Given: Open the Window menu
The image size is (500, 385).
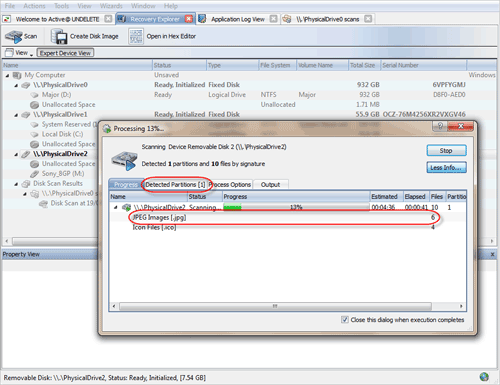Looking at the screenshot, I should (143, 6).
